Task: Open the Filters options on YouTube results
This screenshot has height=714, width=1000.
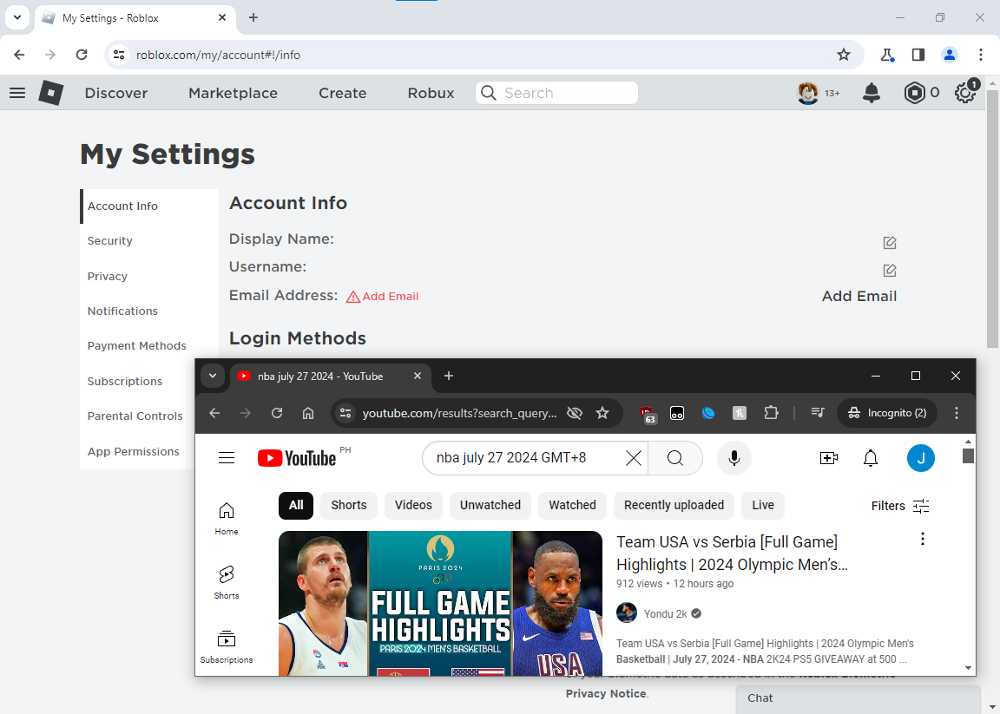Action: (x=901, y=506)
